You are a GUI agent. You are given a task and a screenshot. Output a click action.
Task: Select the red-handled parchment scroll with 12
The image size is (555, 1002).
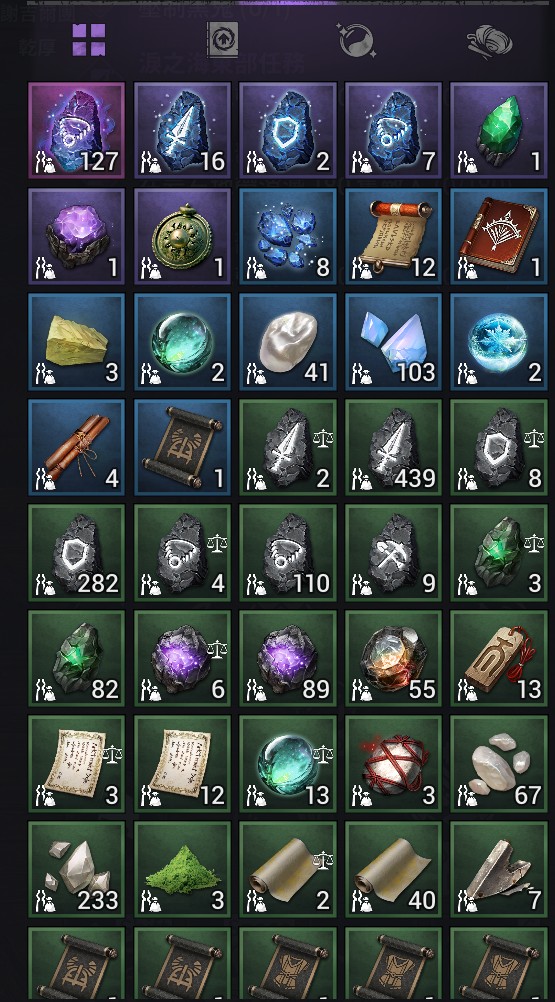pyautogui.click(x=393, y=236)
